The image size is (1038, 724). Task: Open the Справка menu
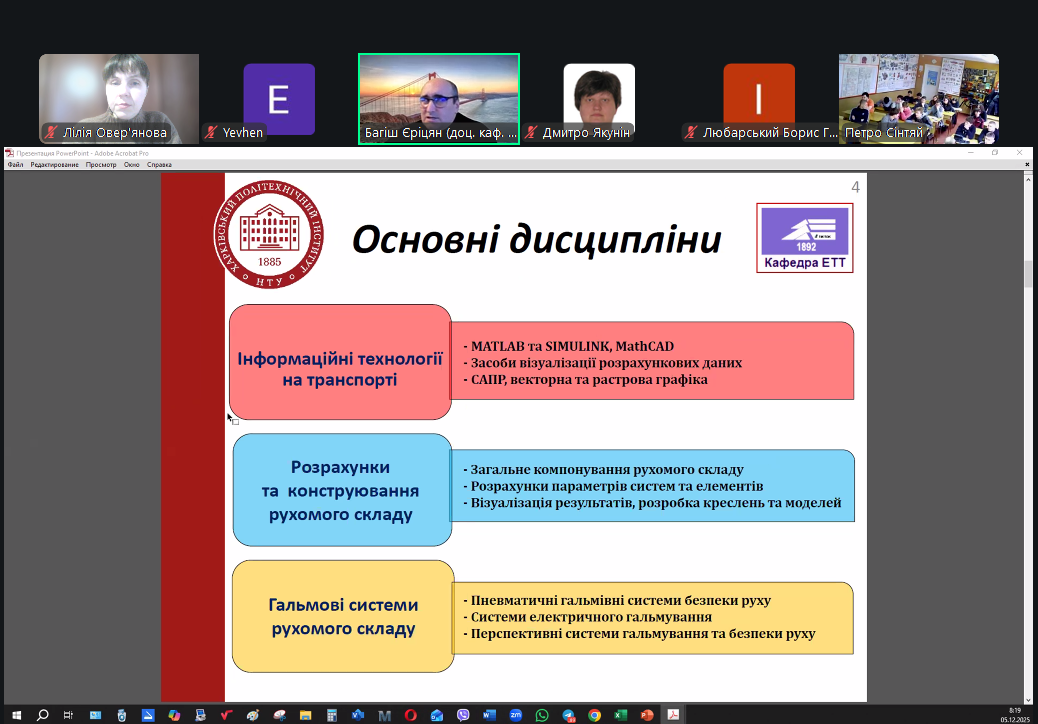(159, 164)
